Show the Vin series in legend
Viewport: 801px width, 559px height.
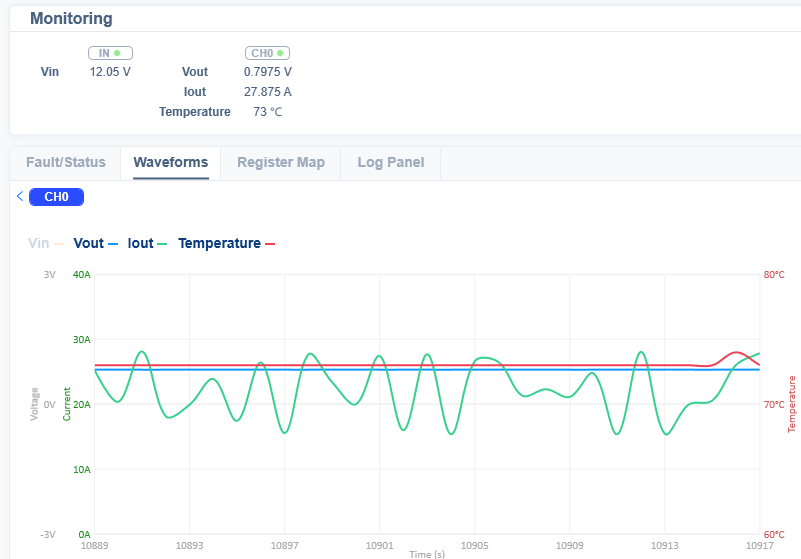pyautogui.click(x=39, y=243)
